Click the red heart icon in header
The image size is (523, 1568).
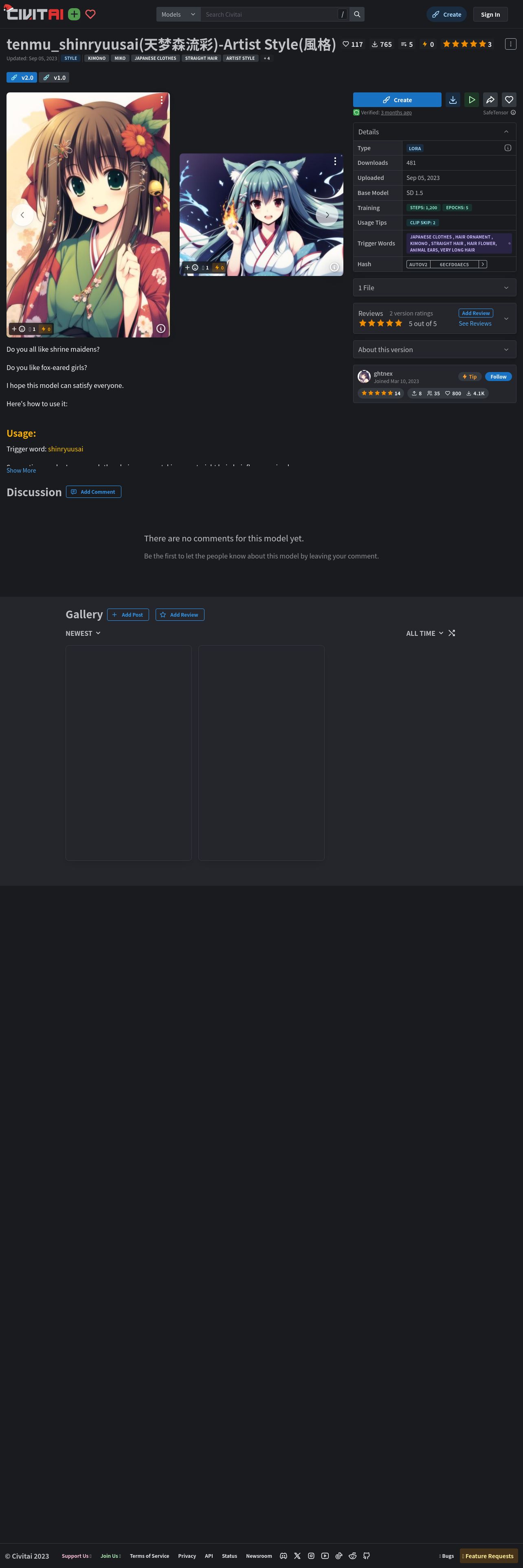pos(91,14)
